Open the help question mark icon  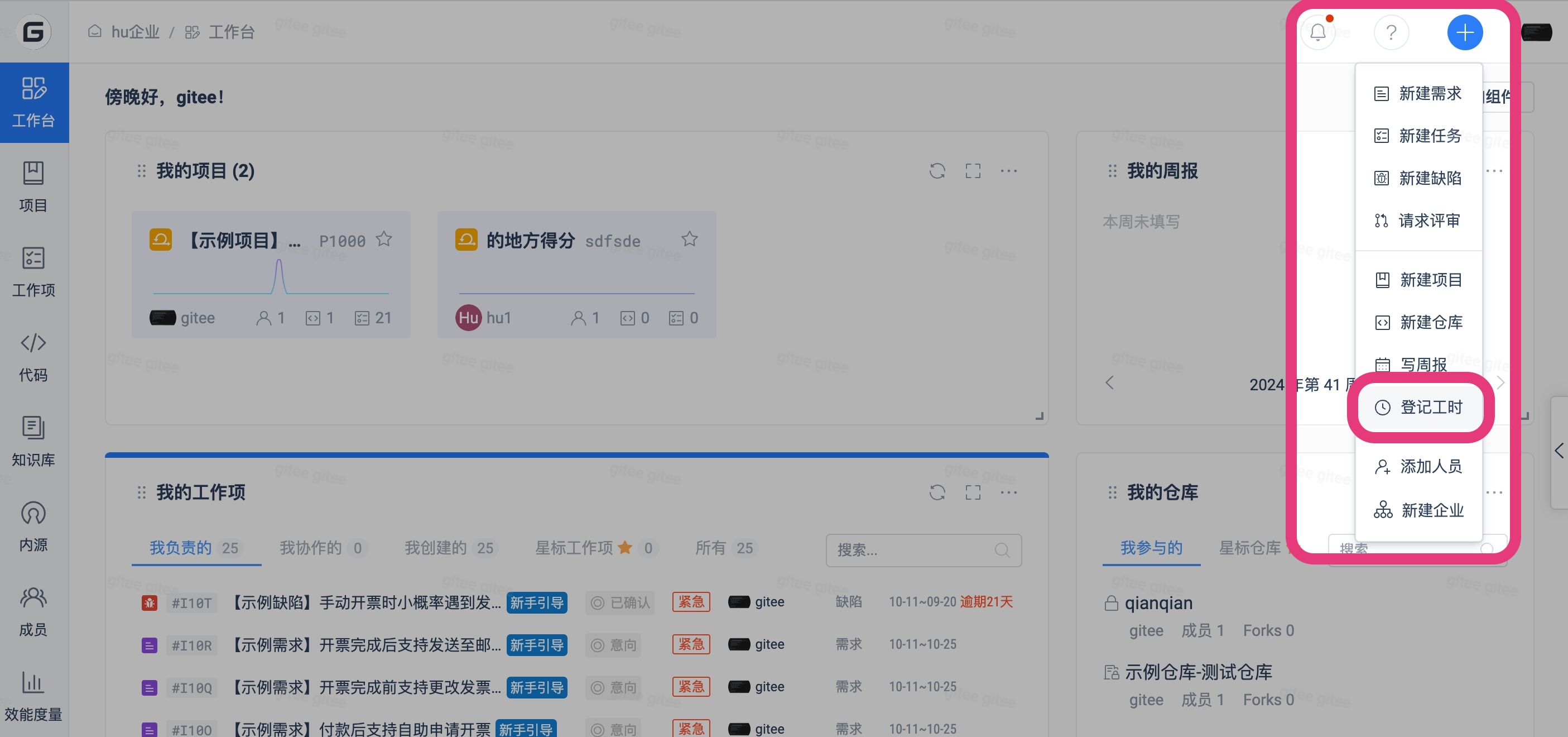pyautogui.click(x=1392, y=32)
